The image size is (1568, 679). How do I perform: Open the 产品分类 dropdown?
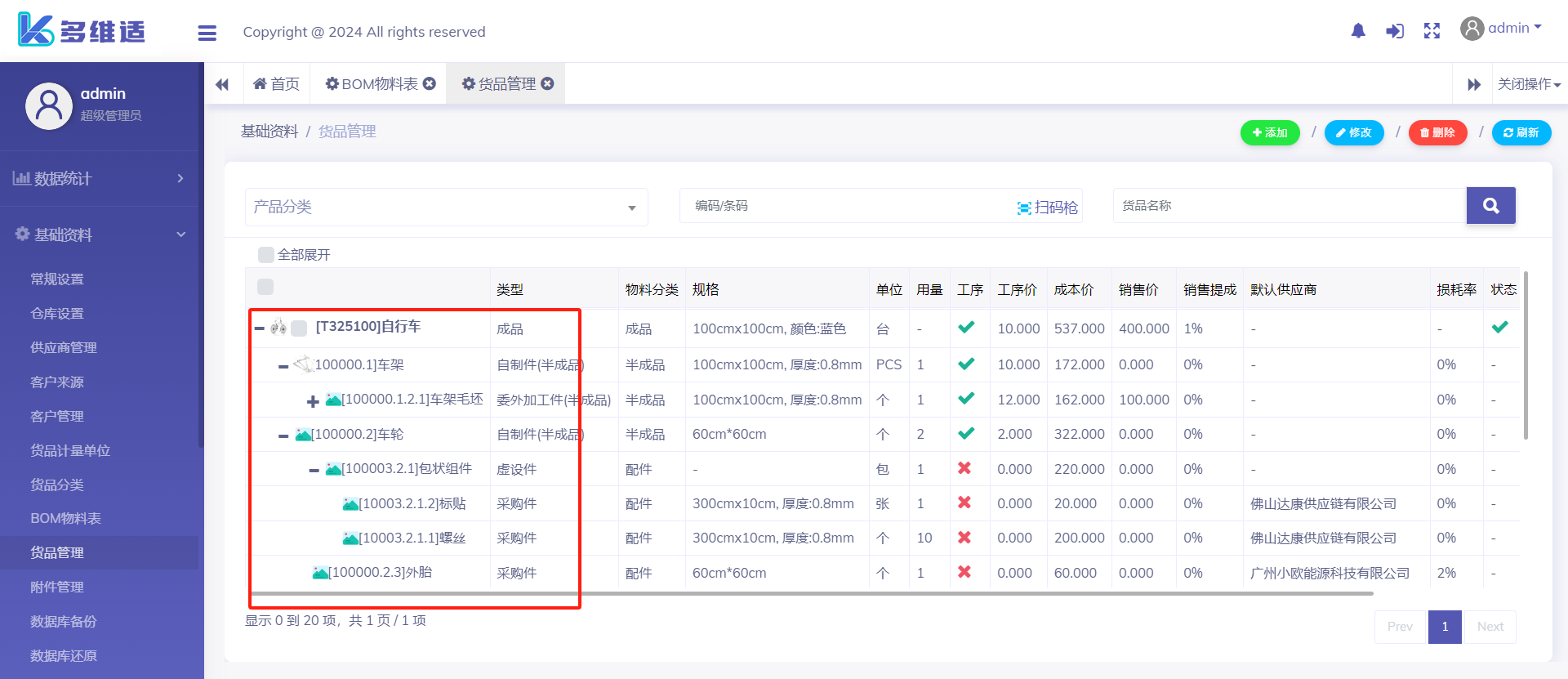(446, 208)
